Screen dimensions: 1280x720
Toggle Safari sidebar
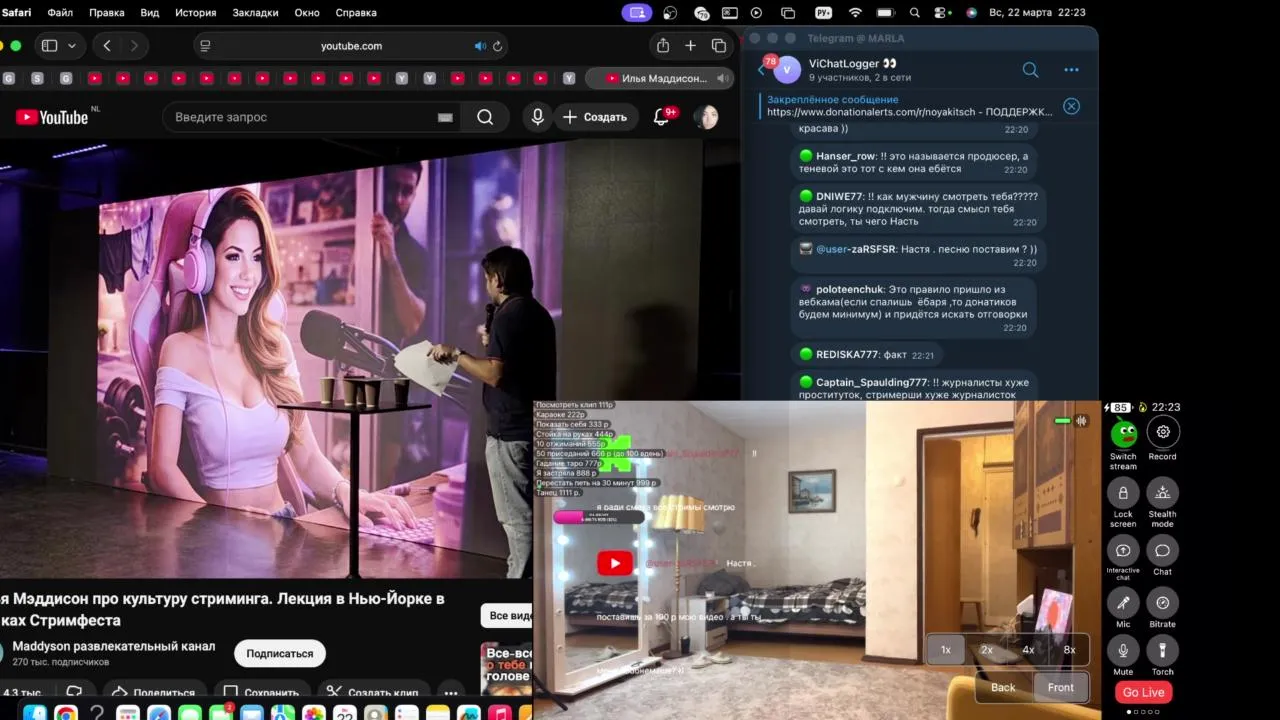(x=49, y=46)
